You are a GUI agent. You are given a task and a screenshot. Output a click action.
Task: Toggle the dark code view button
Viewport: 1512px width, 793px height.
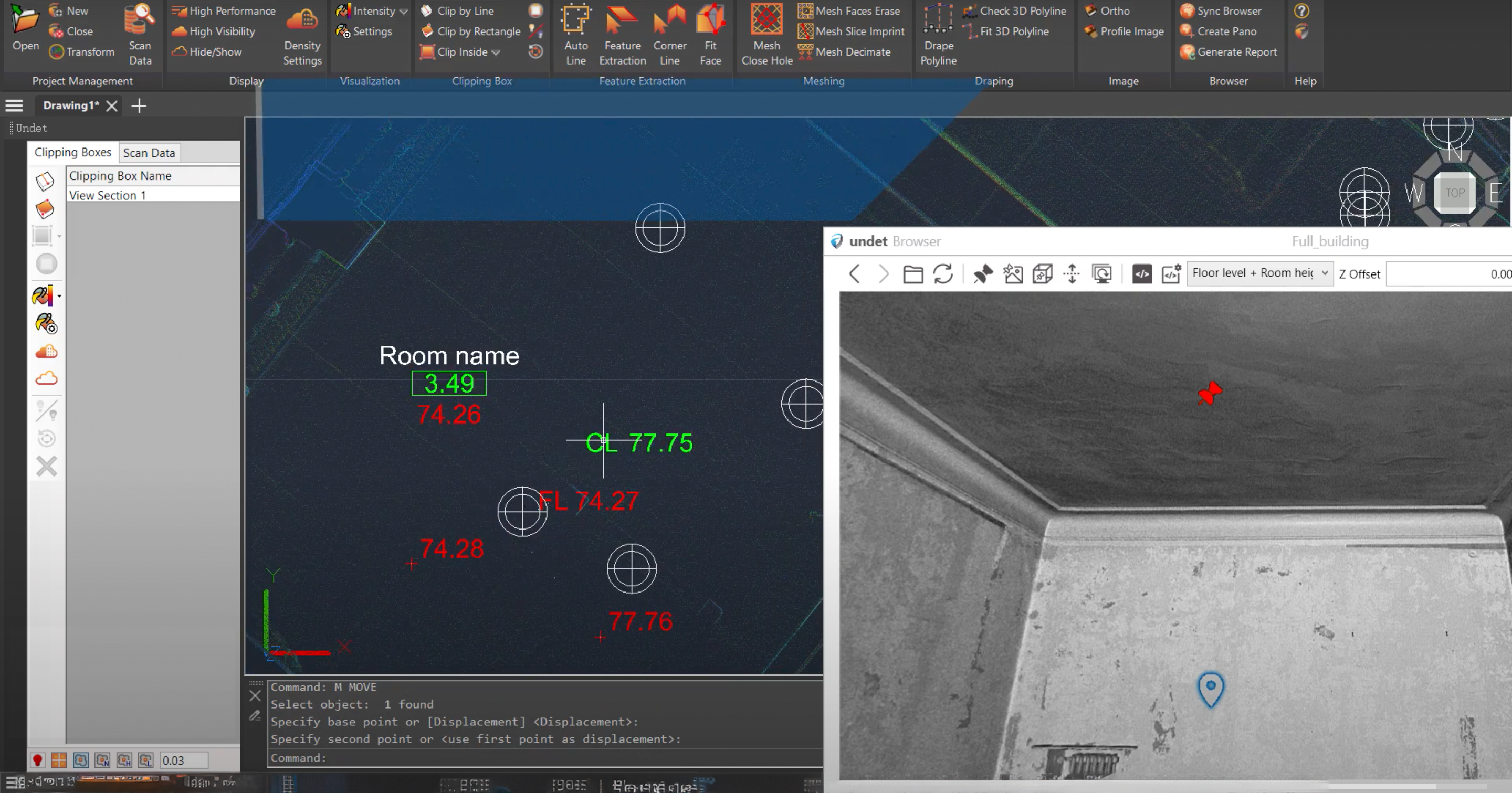[1142, 274]
